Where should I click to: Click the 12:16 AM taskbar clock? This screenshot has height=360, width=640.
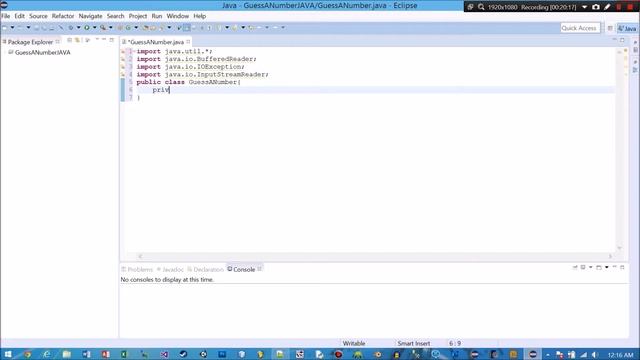620,355
